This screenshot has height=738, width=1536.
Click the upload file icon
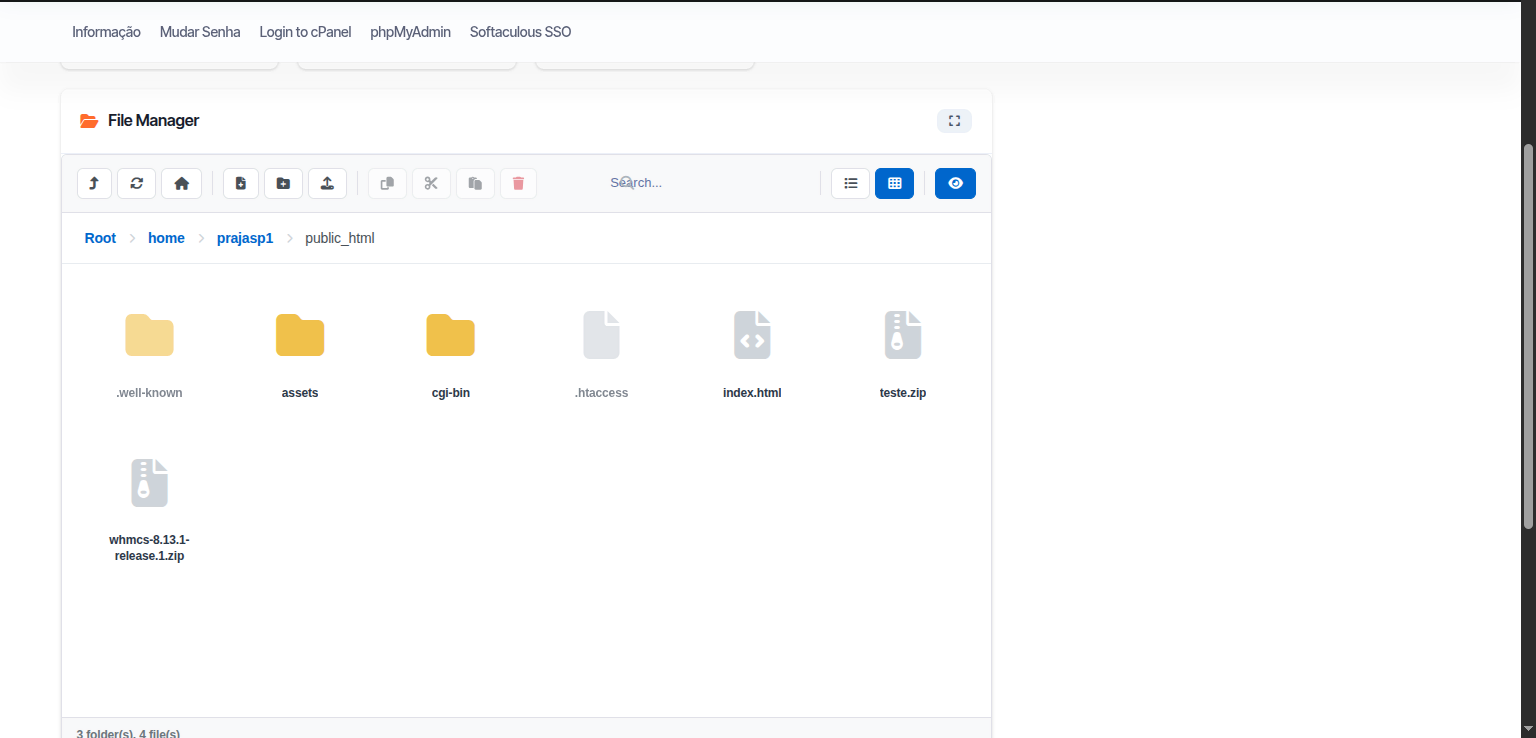pyautogui.click(x=327, y=183)
